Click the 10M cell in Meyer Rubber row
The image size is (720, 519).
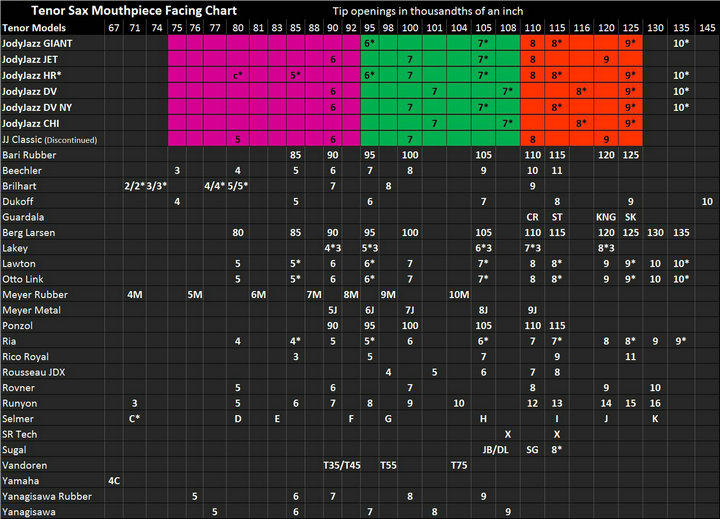coord(459,294)
